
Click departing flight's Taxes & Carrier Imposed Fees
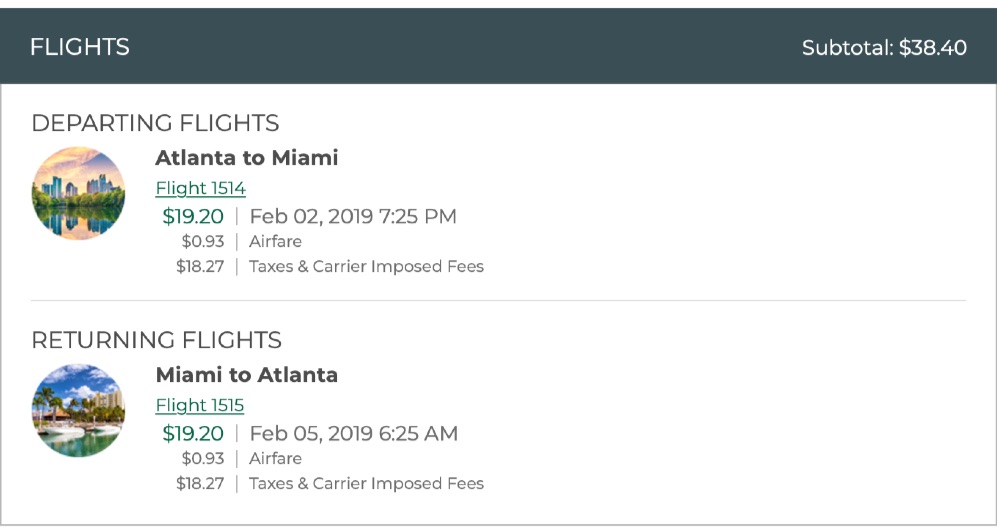pos(366,267)
